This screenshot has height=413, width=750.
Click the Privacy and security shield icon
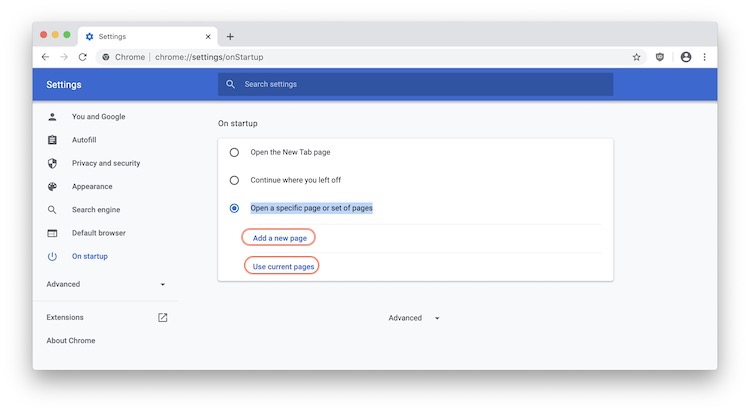coord(52,163)
